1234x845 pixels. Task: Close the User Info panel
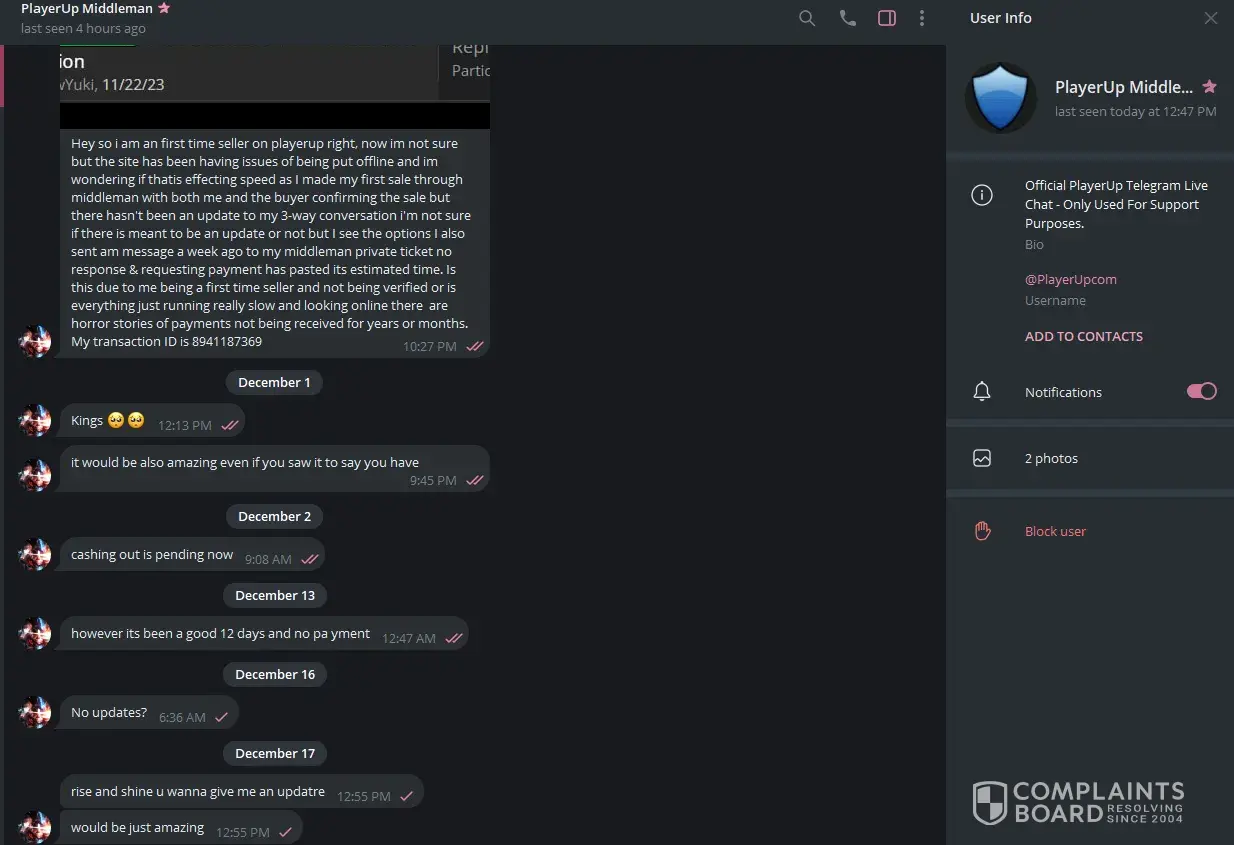point(1210,18)
